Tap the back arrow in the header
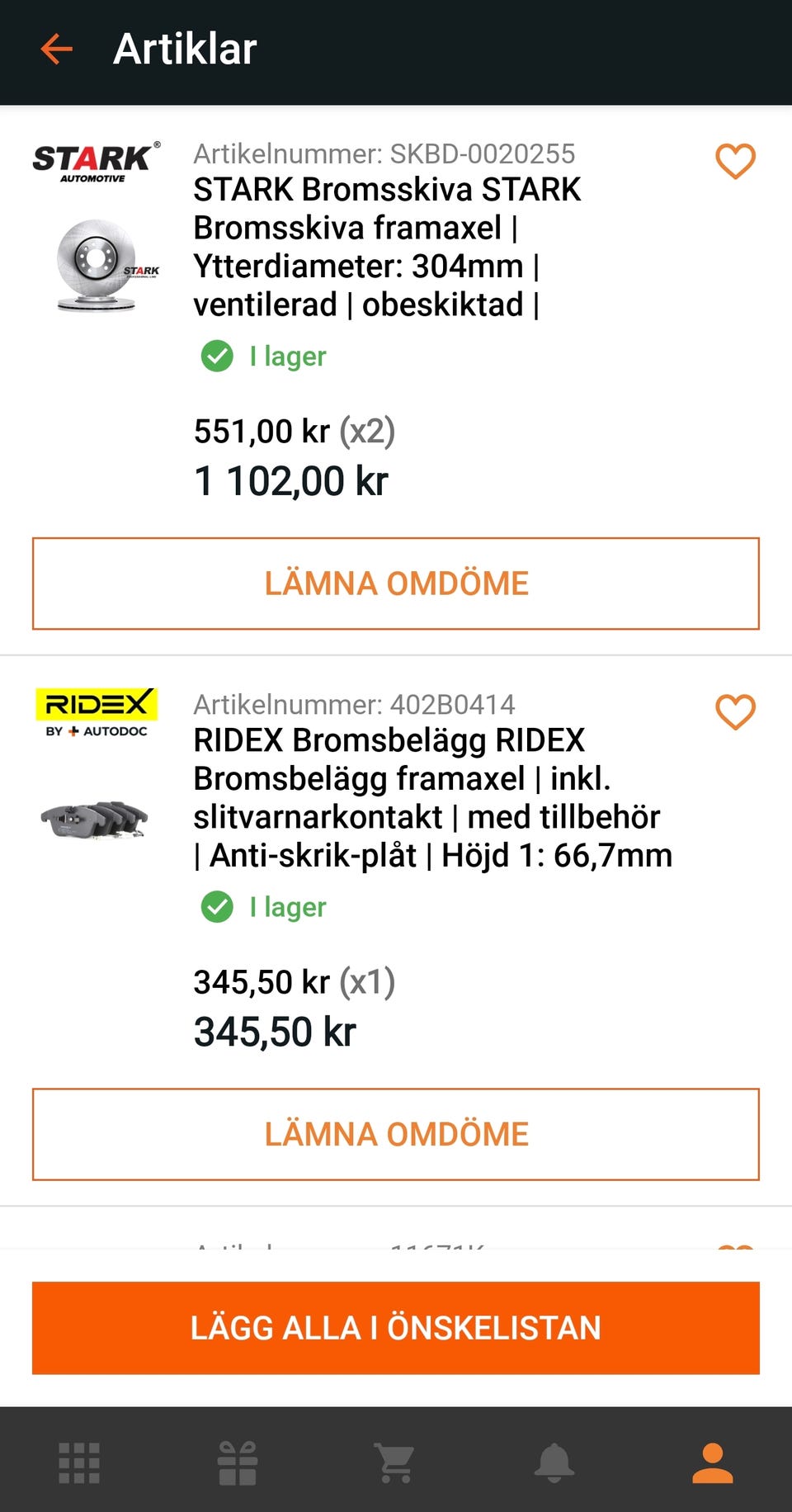This screenshot has width=792, height=1512. tap(57, 50)
